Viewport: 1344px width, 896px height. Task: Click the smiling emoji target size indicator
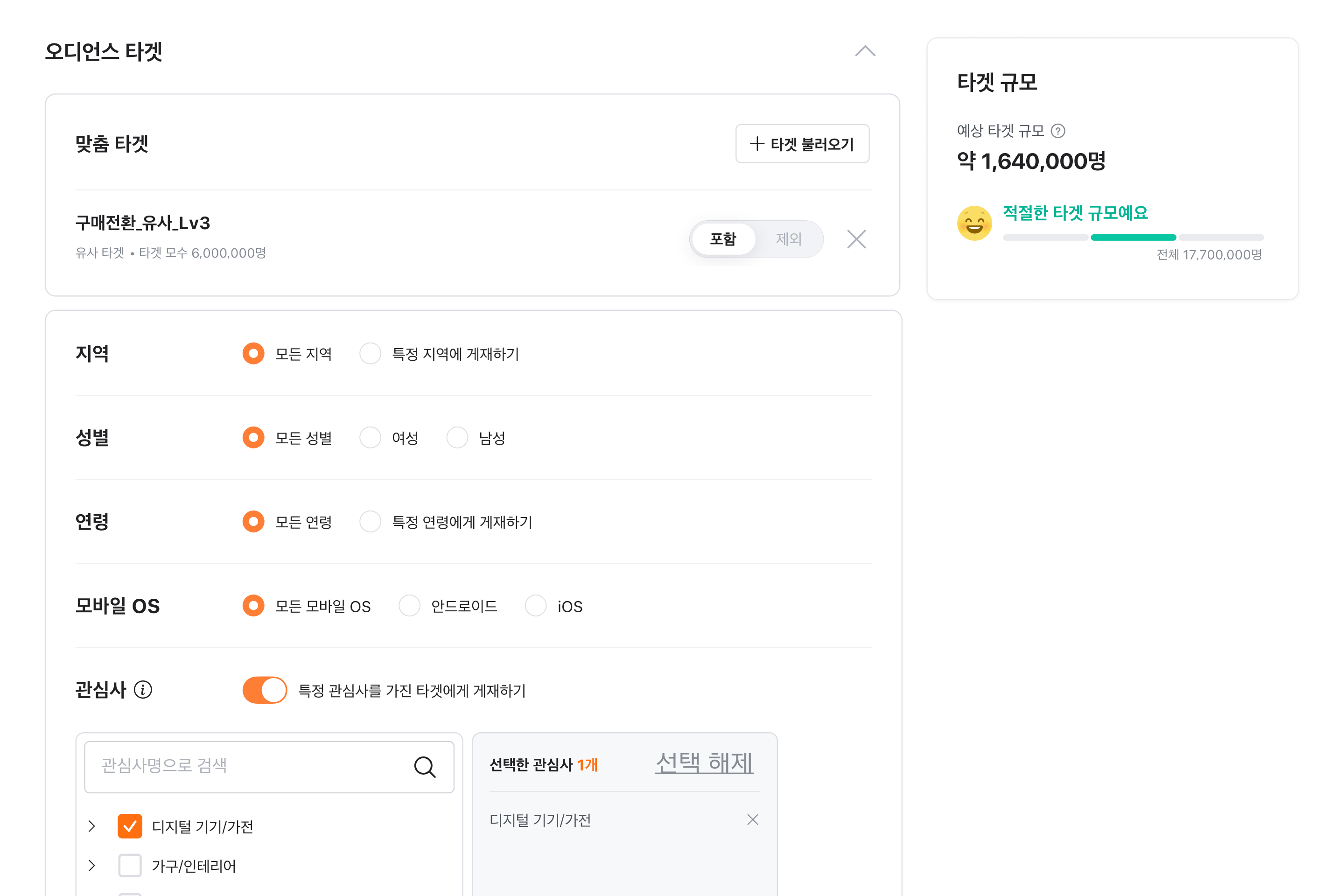[974, 223]
